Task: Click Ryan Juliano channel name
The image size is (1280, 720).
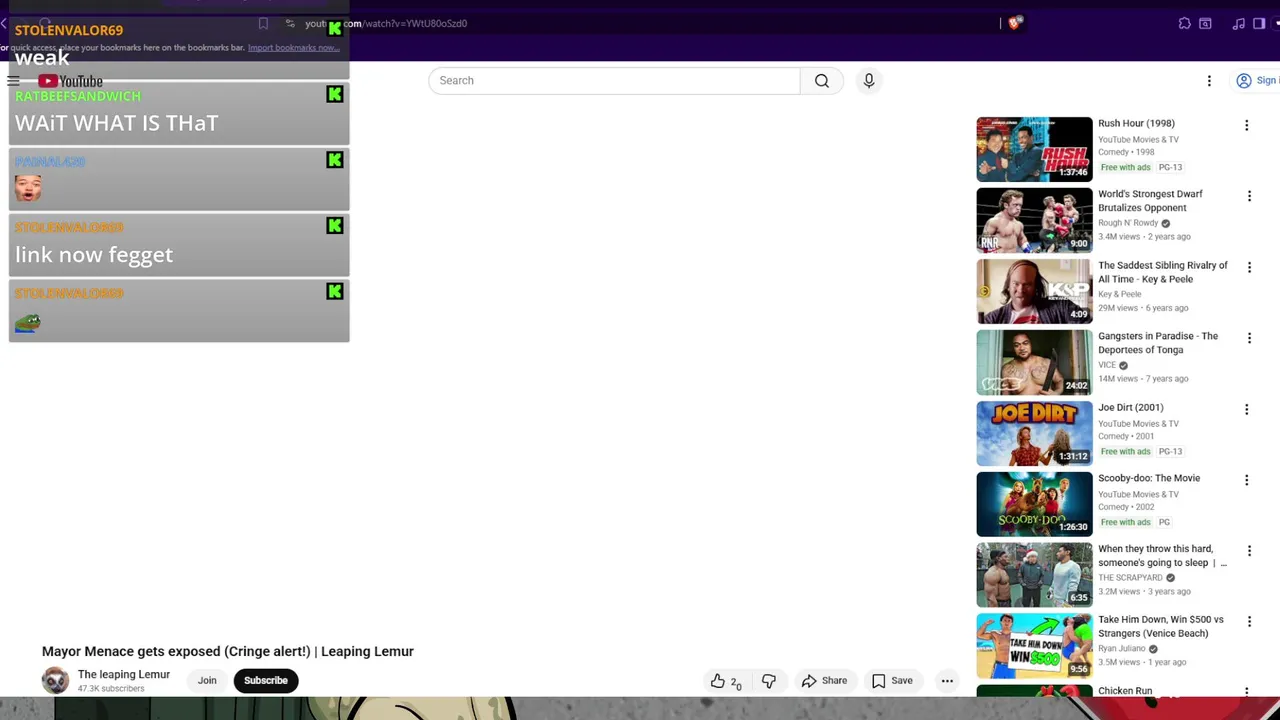Action: (x=1122, y=649)
